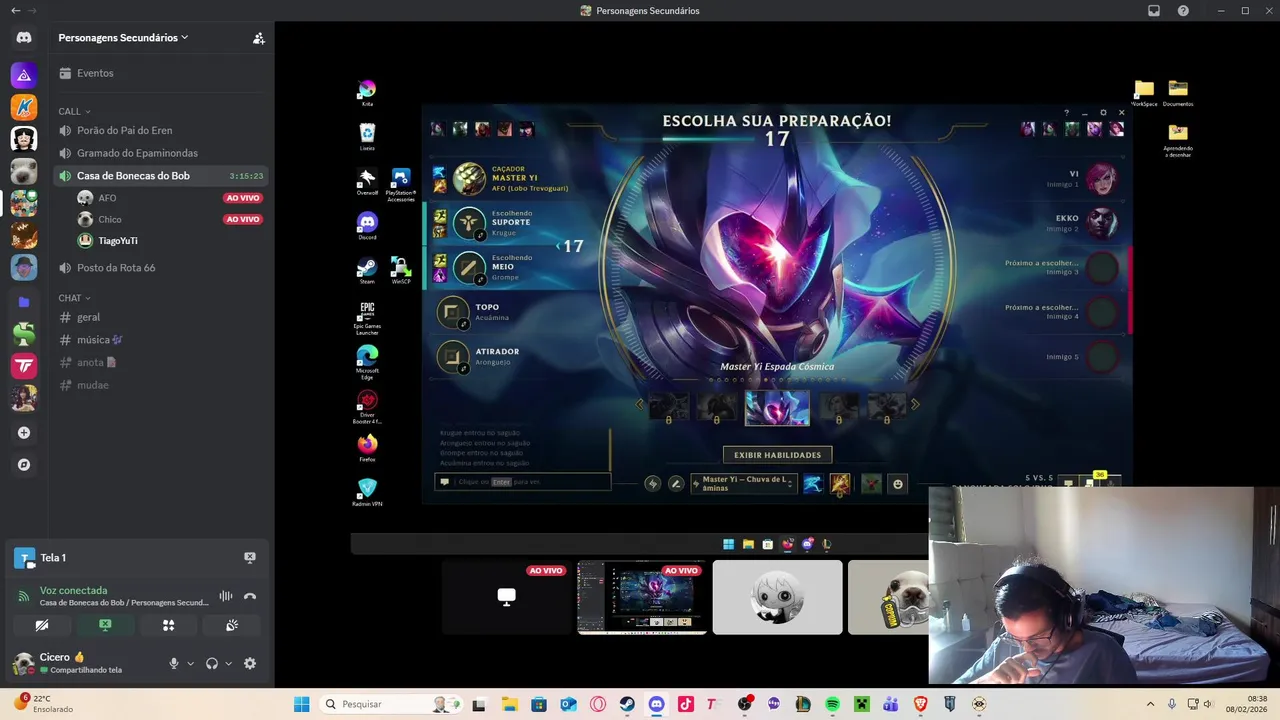This screenshot has width=1280, height=720.
Task: Open the server folder icon in sidebar
Action: [24, 301]
